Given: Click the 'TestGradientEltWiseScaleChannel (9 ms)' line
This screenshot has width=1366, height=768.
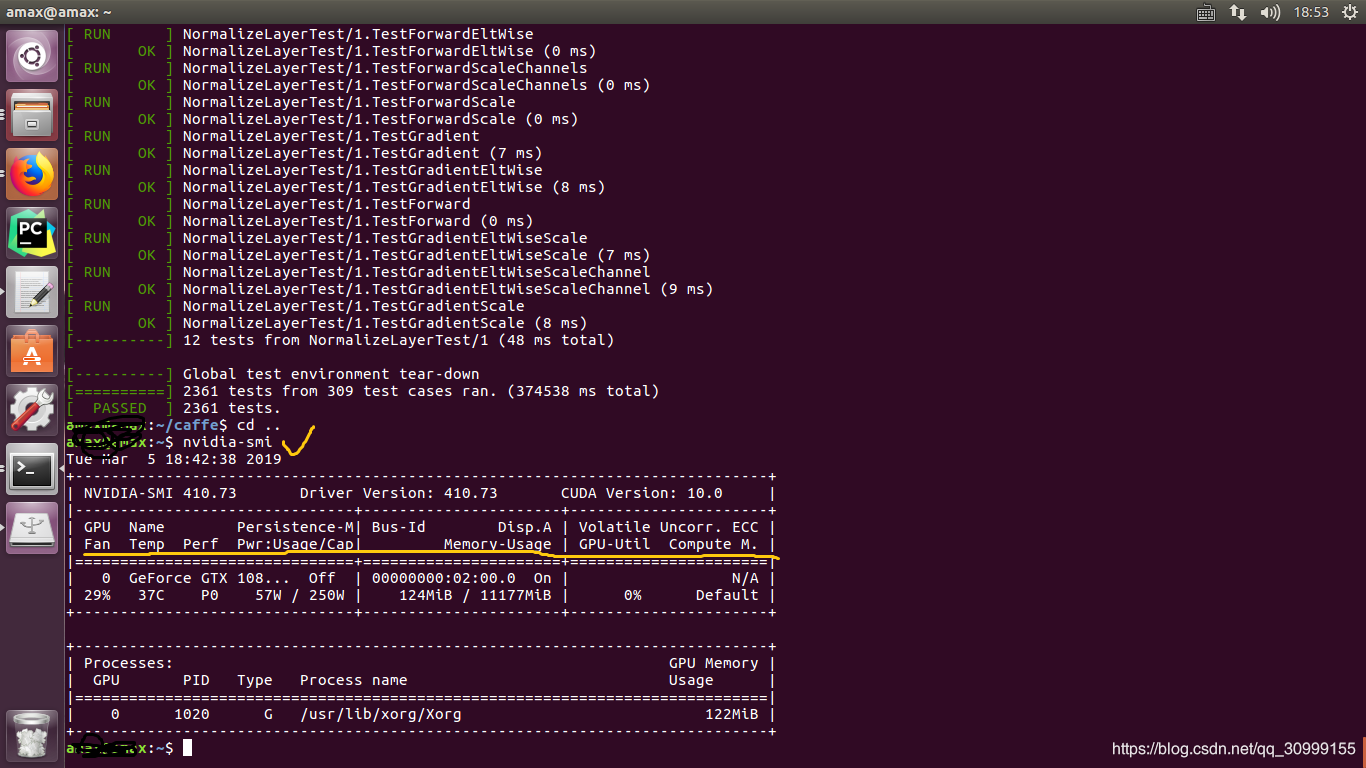Looking at the screenshot, I should pyautogui.click(x=448, y=289).
